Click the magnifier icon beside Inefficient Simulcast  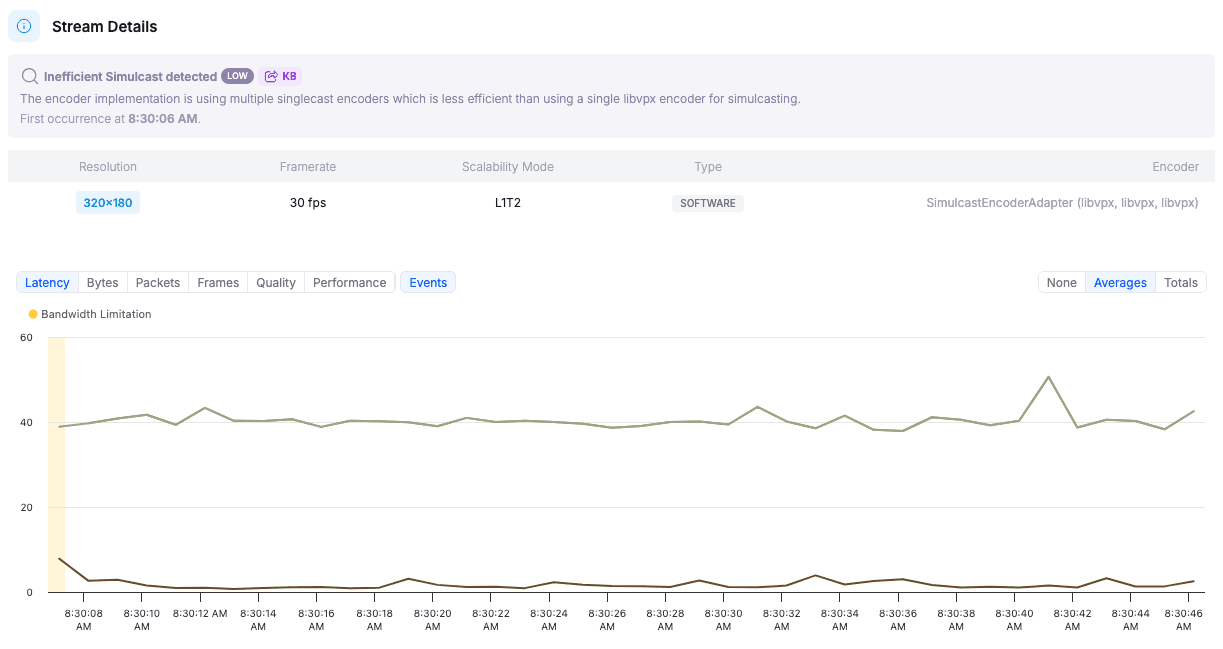coord(30,76)
